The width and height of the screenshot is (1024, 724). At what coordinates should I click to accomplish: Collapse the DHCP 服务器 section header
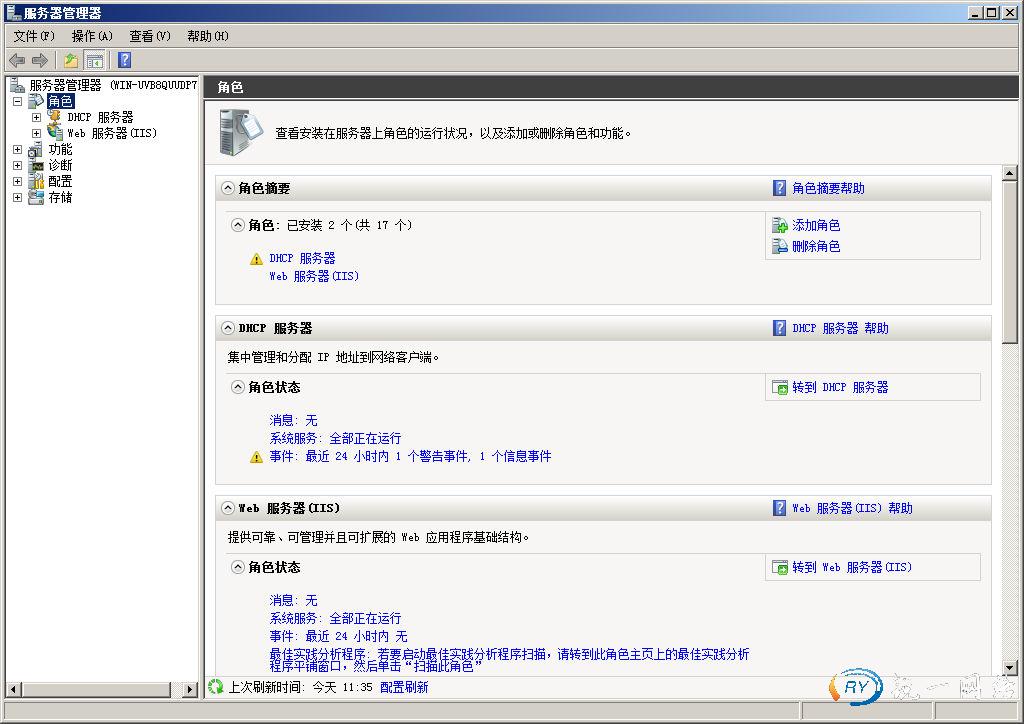(x=228, y=328)
